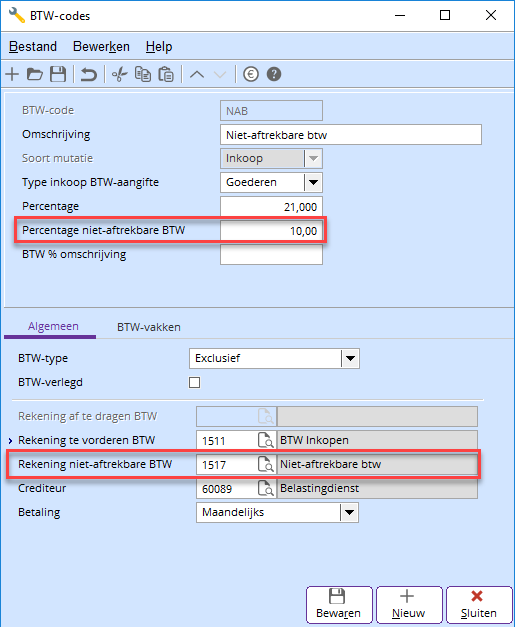Click the Percentage niet-aftrekbare BTW field
515x627 pixels.
[x=271, y=231]
